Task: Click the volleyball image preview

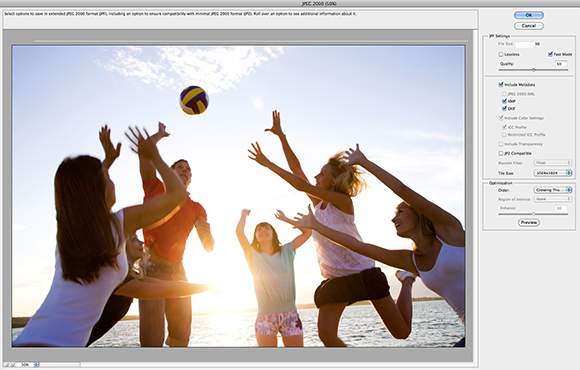Action: click(239, 196)
